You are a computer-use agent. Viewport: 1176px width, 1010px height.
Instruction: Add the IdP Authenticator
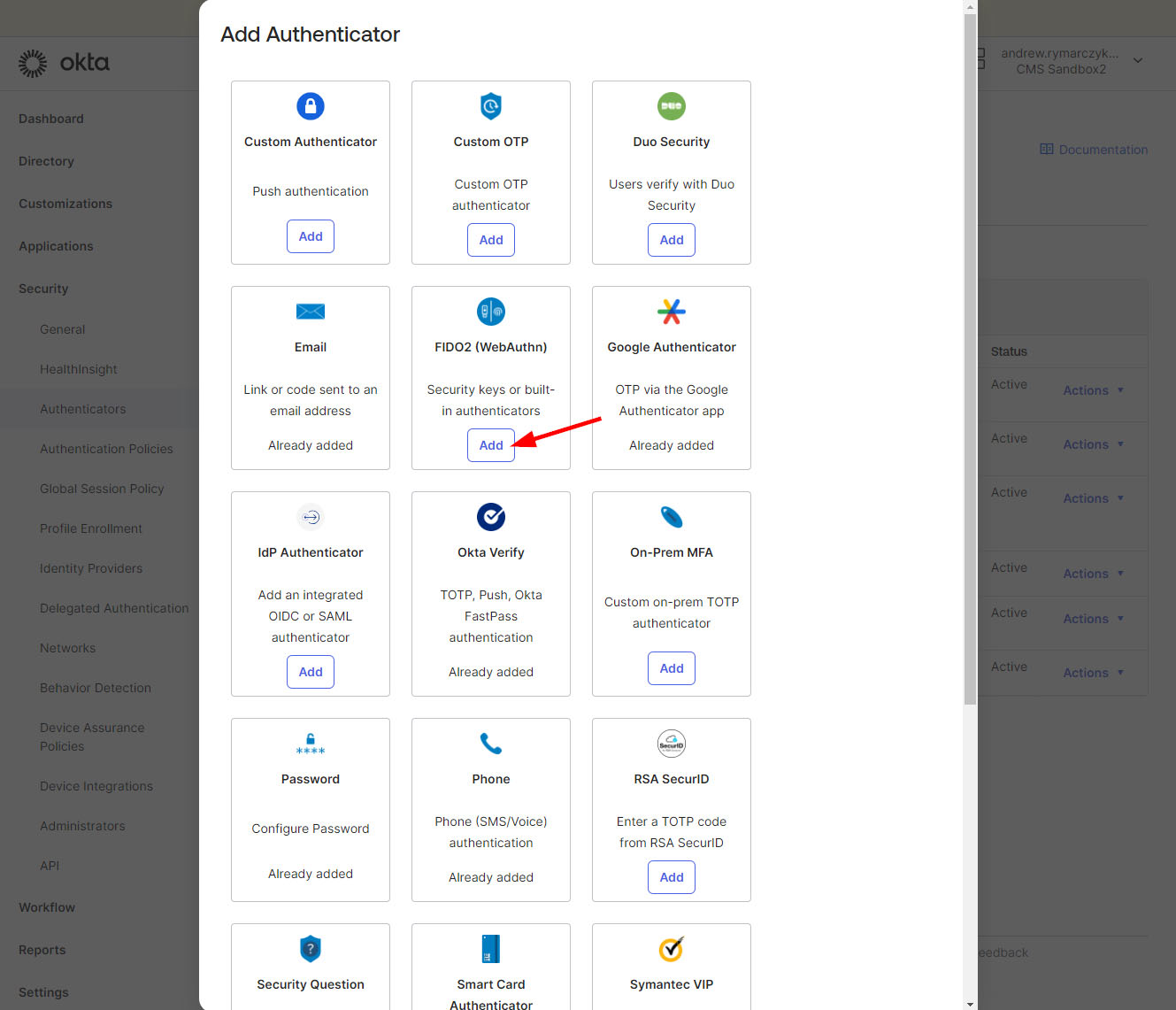click(310, 672)
